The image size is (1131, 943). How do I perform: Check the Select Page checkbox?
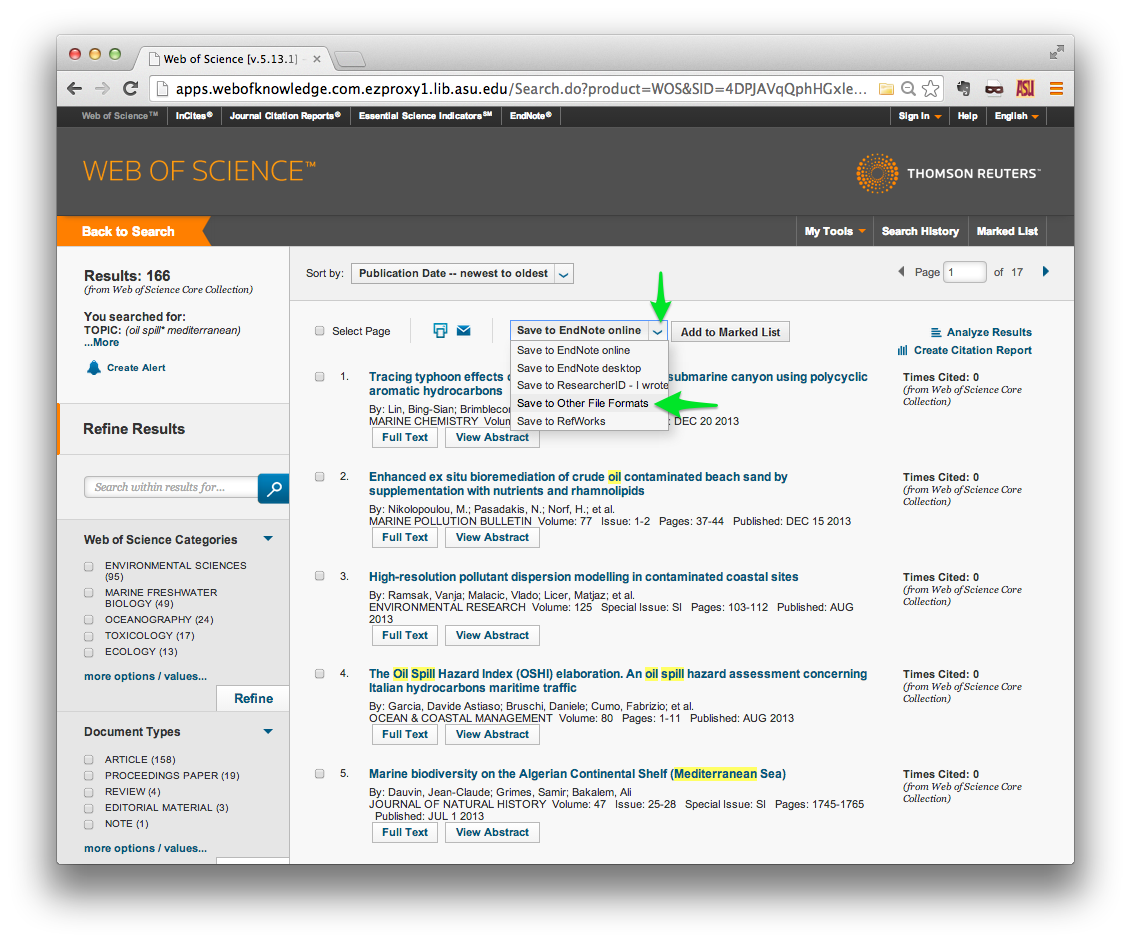coord(320,331)
